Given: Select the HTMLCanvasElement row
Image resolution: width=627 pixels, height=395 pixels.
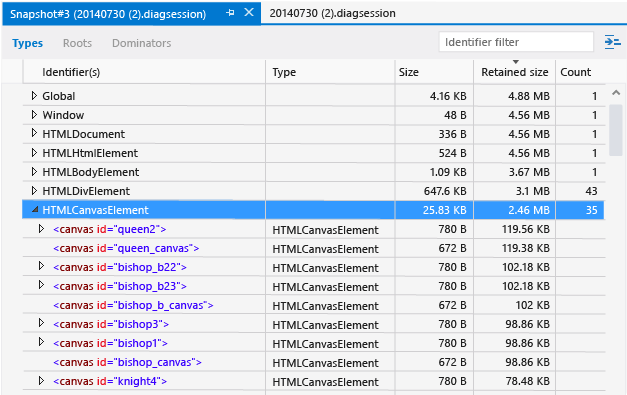Looking at the screenshot, I should (314, 210).
